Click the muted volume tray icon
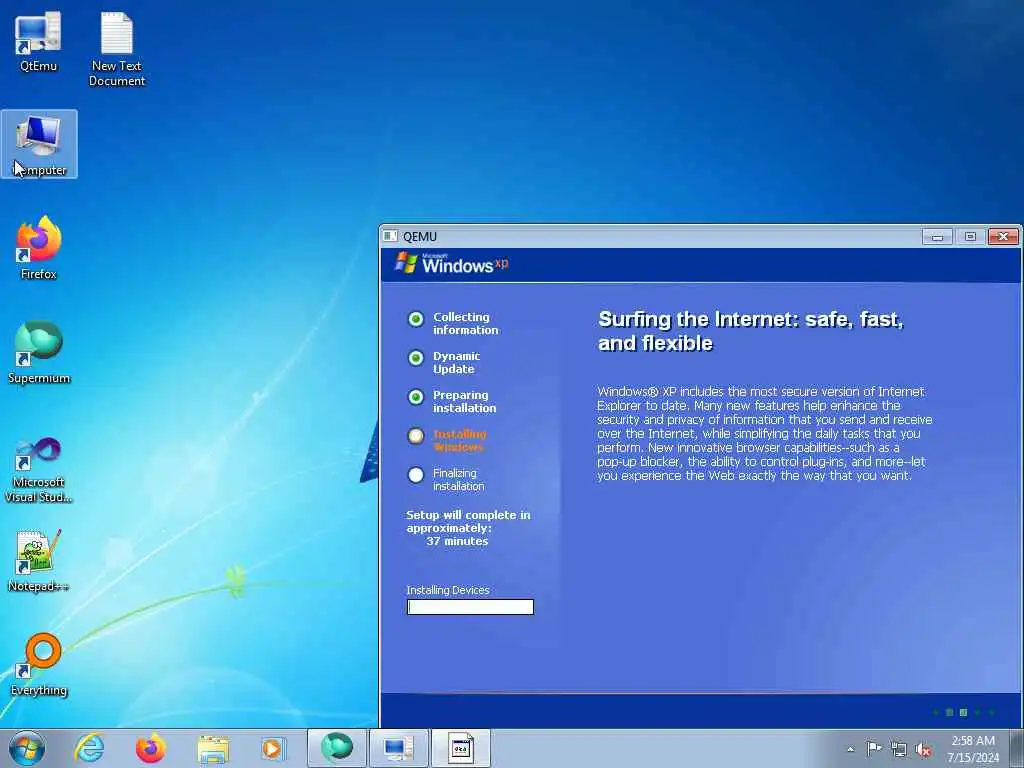The height and width of the screenshot is (768, 1024). click(923, 749)
